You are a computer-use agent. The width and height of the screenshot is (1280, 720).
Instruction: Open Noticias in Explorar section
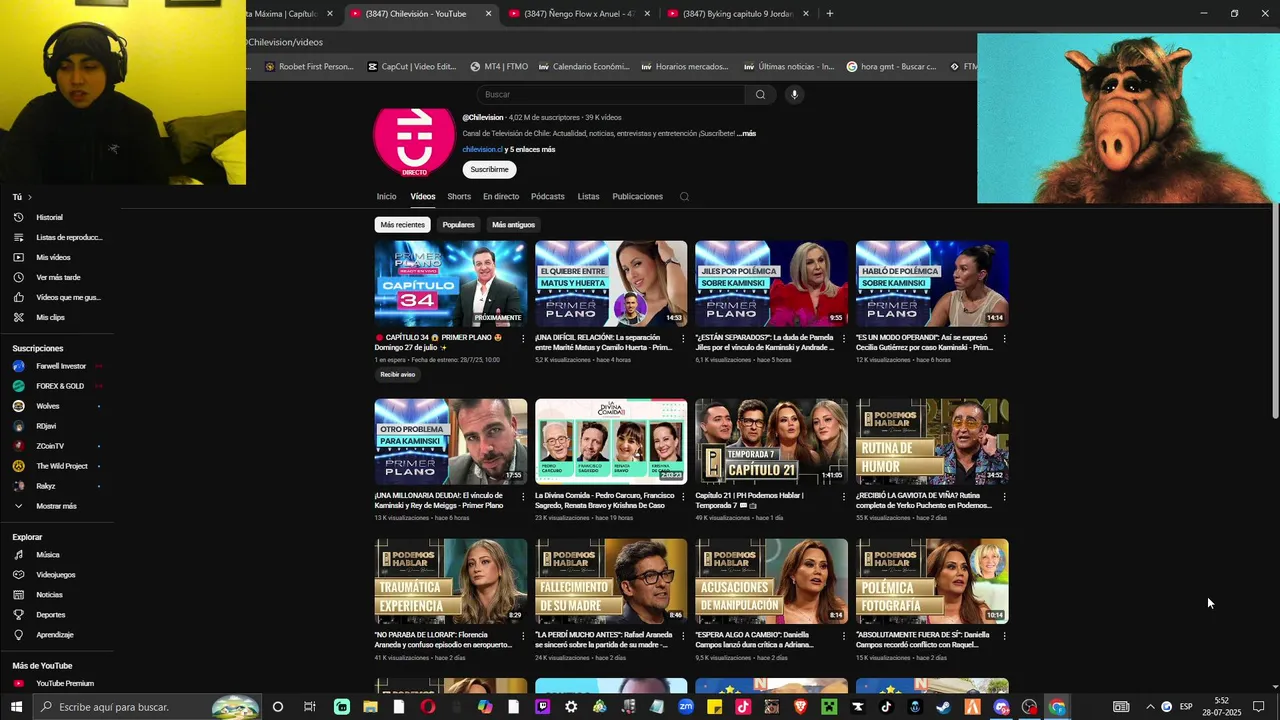(49, 595)
